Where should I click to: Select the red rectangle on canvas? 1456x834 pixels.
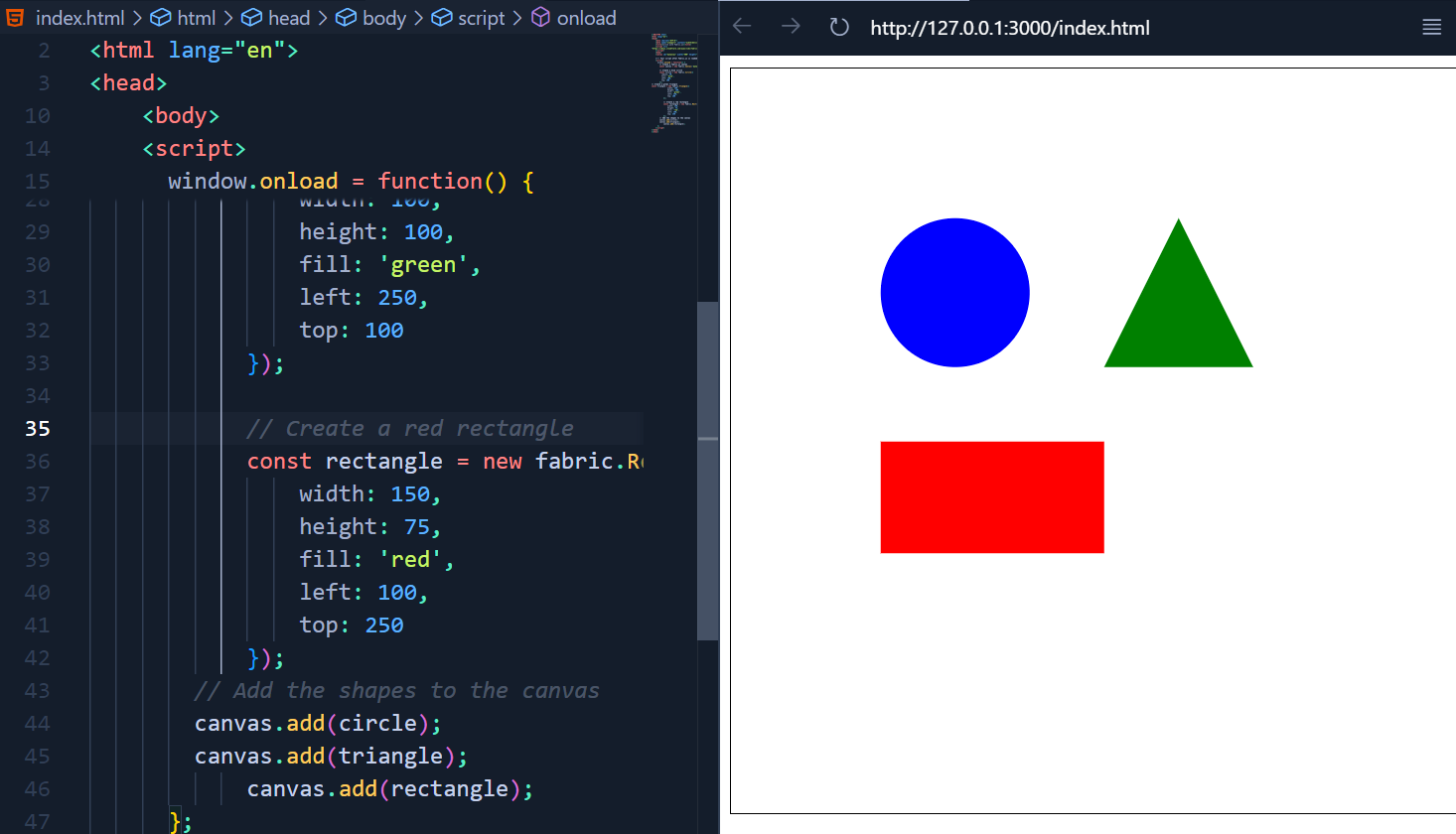[x=992, y=497]
